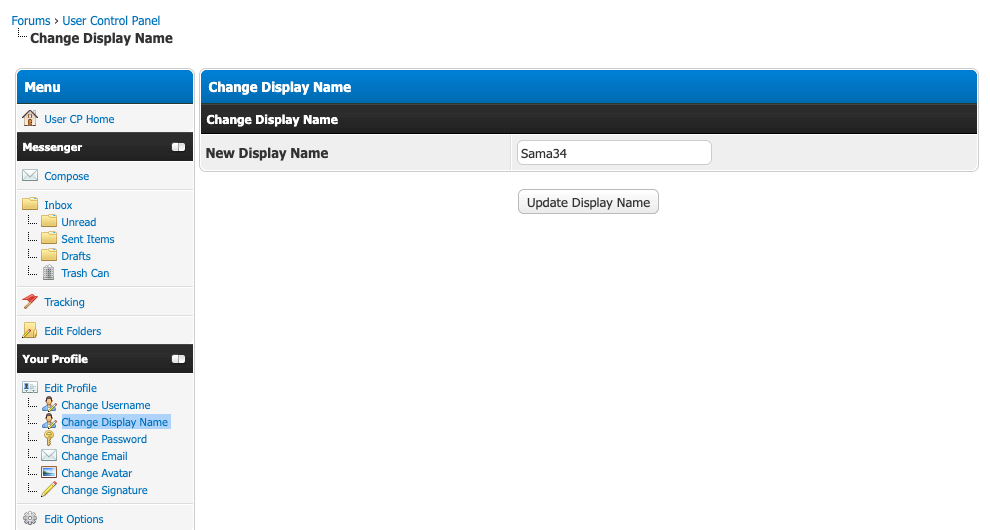Open the Drafts link
Screen dimensions: 990x530
pos(76,256)
